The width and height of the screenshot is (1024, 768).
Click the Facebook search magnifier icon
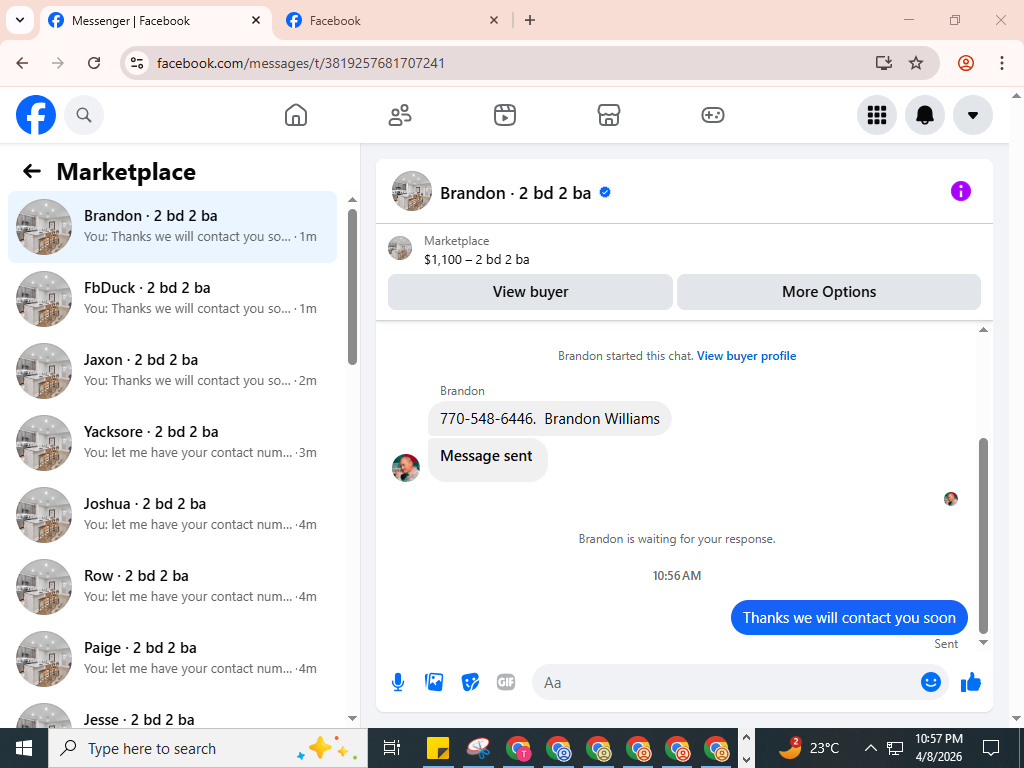(84, 115)
